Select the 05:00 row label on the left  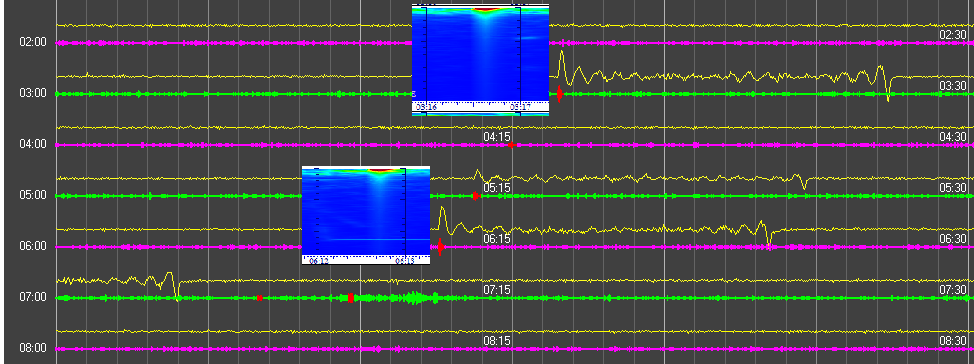click(x=33, y=195)
